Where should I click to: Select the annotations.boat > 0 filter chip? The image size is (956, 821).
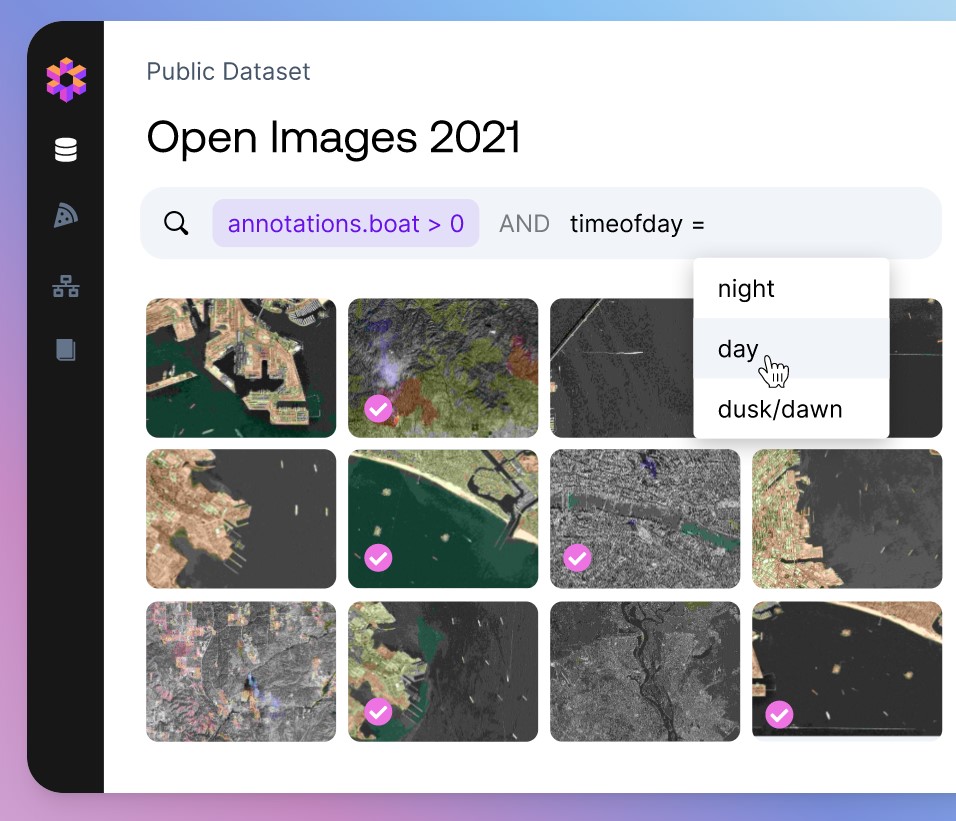coord(346,223)
